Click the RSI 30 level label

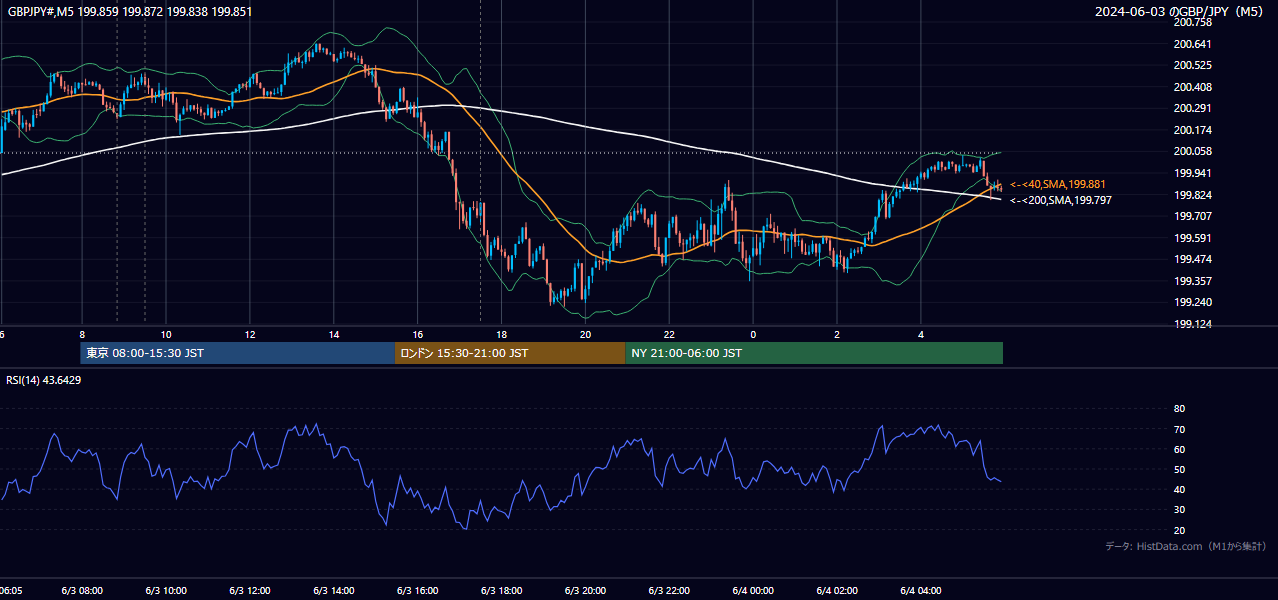pyautogui.click(x=1179, y=510)
